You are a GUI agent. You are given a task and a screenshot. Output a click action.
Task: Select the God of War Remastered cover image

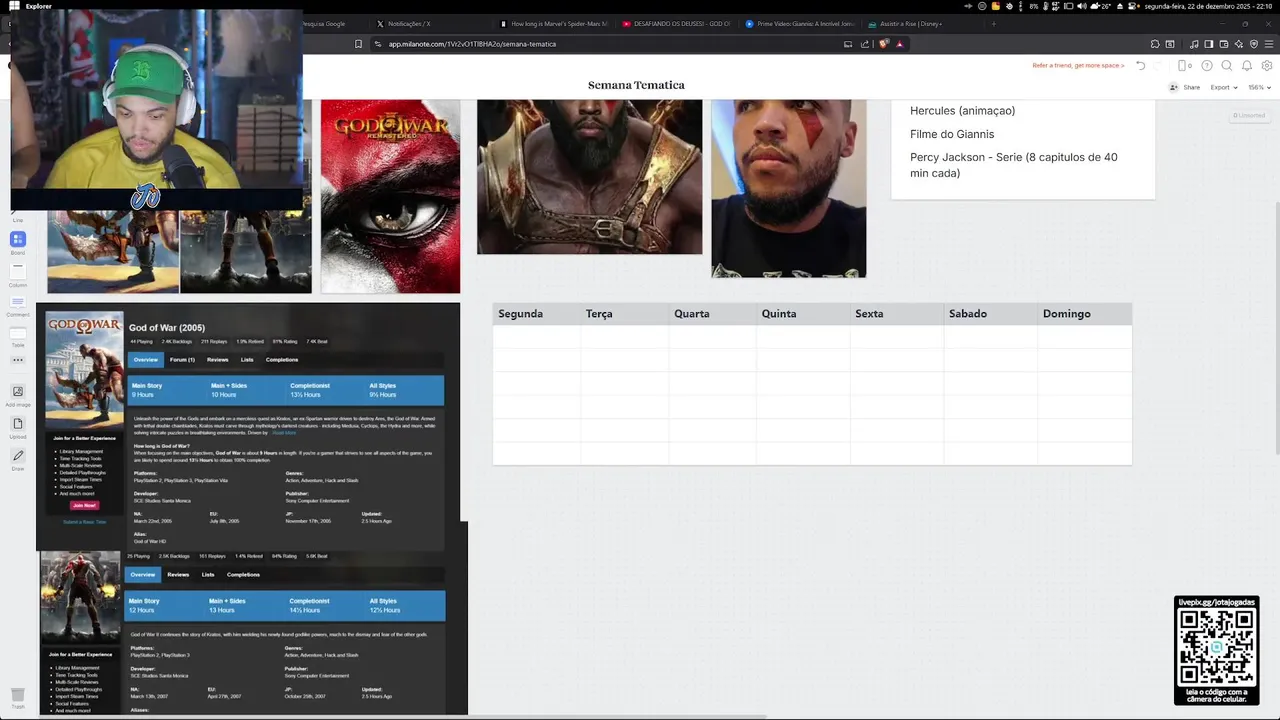pyautogui.click(x=390, y=196)
